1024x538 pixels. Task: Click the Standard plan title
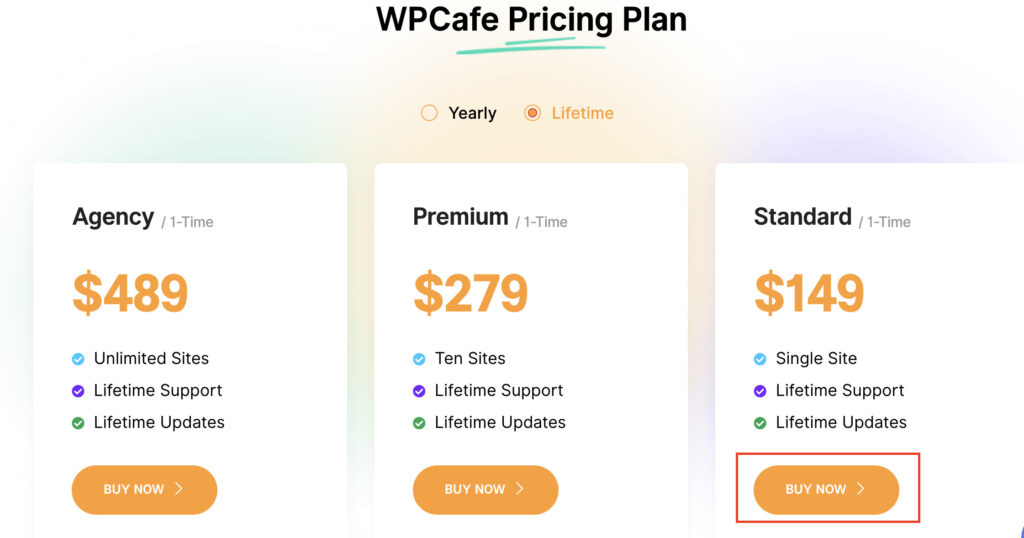pyautogui.click(x=802, y=217)
